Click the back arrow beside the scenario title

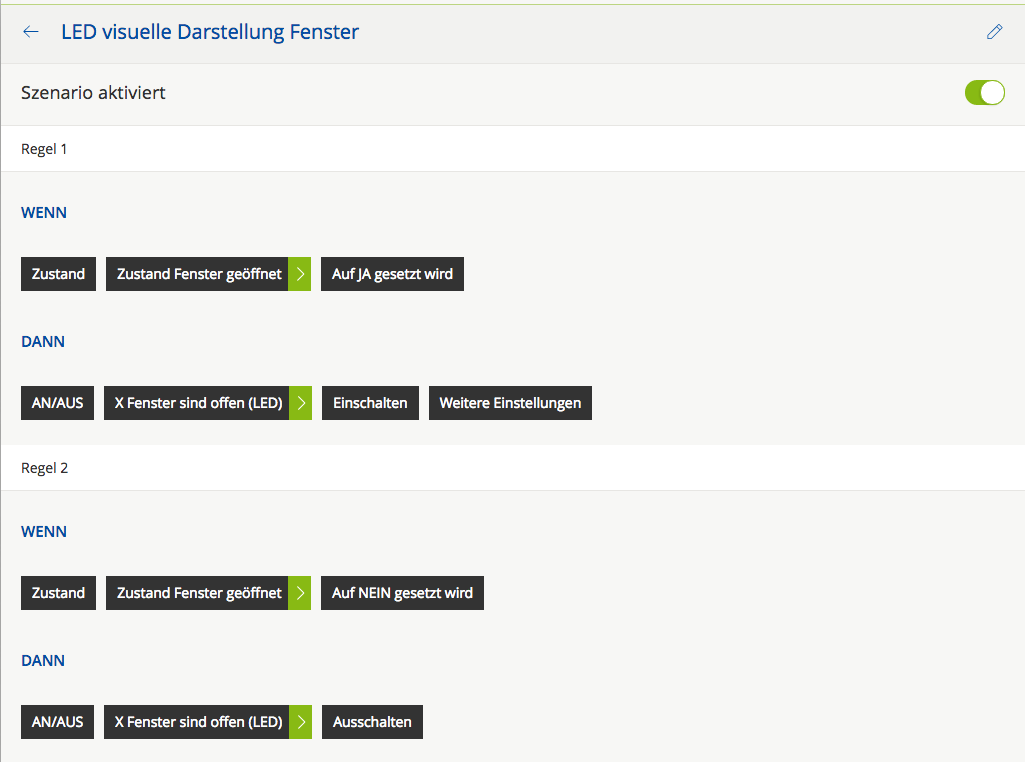[x=31, y=32]
